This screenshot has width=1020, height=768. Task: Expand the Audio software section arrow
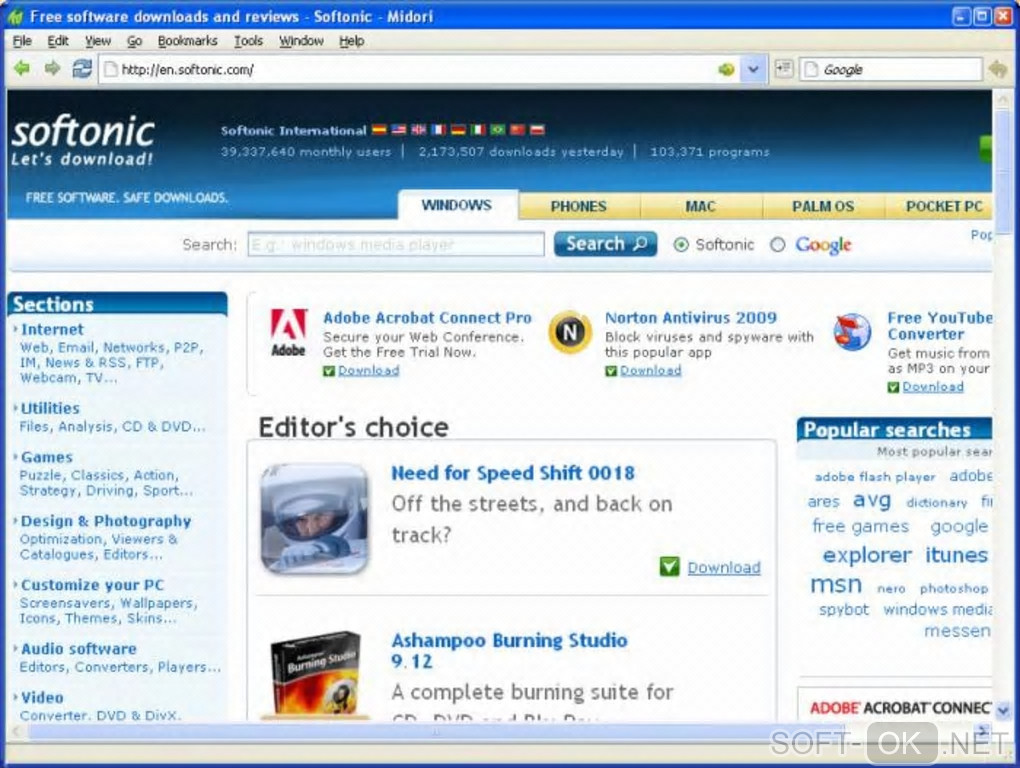(16, 648)
